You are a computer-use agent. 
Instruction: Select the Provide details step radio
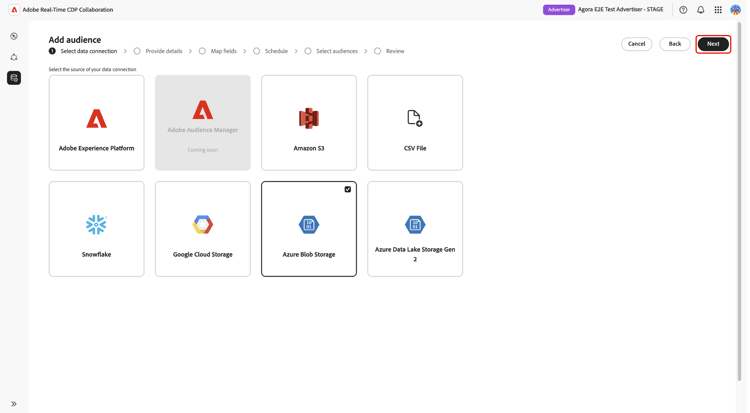137,51
